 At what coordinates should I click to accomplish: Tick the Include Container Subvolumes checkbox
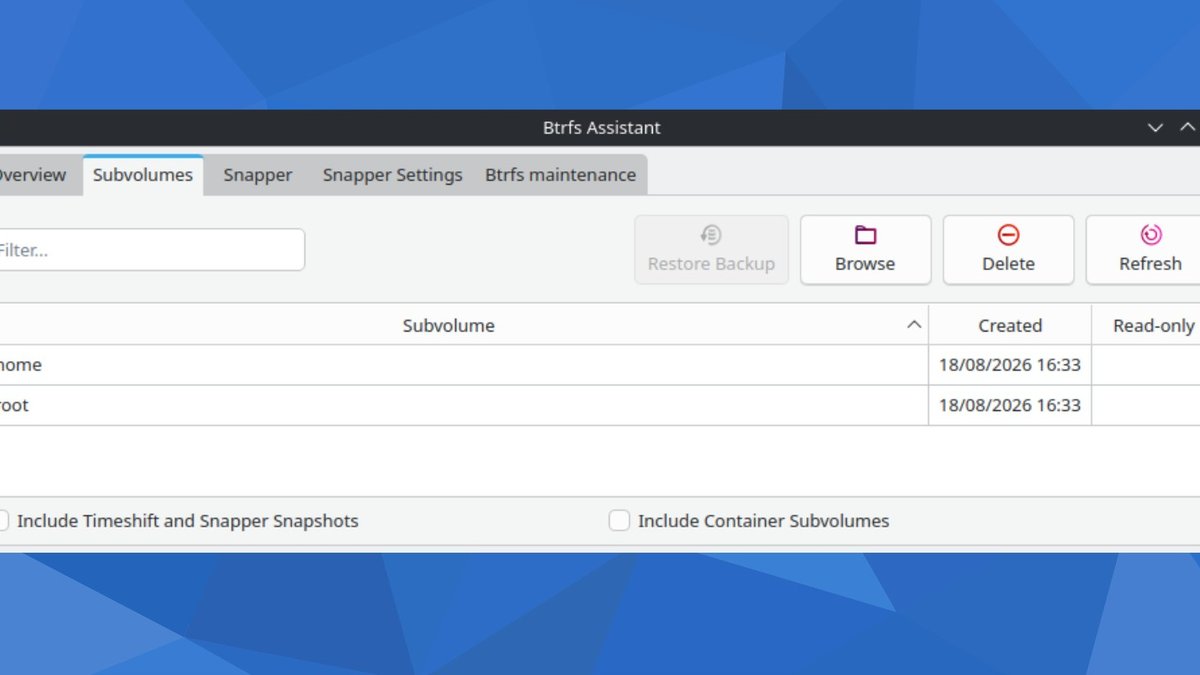click(x=620, y=521)
